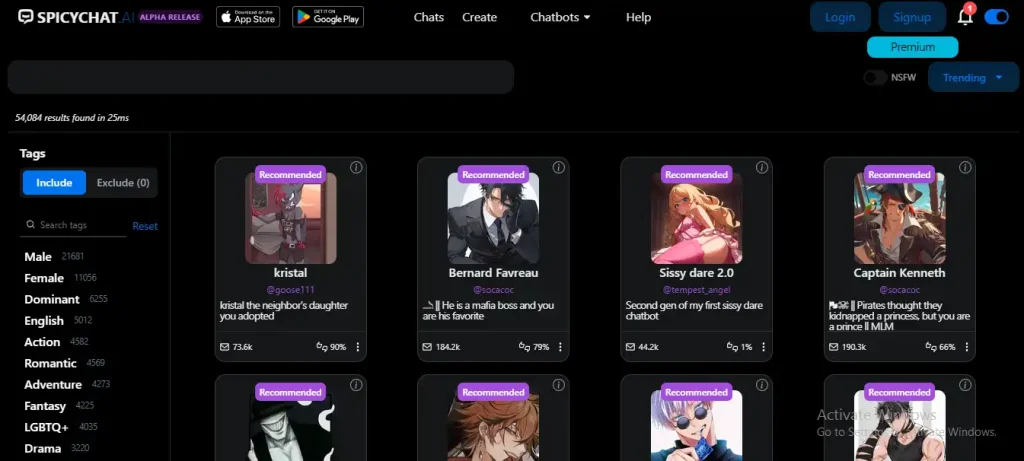Click the SpicyChat logo

click(x=76, y=17)
